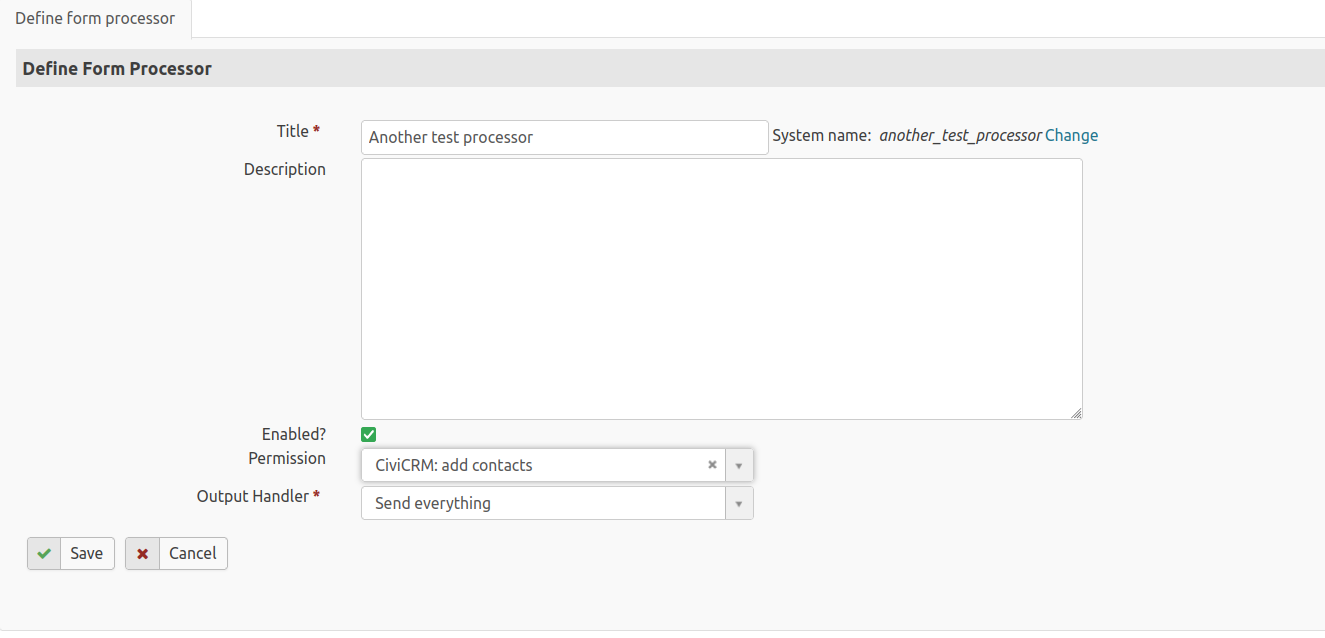
Task: Expand the Permission dropdown arrow
Action: point(739,465)
